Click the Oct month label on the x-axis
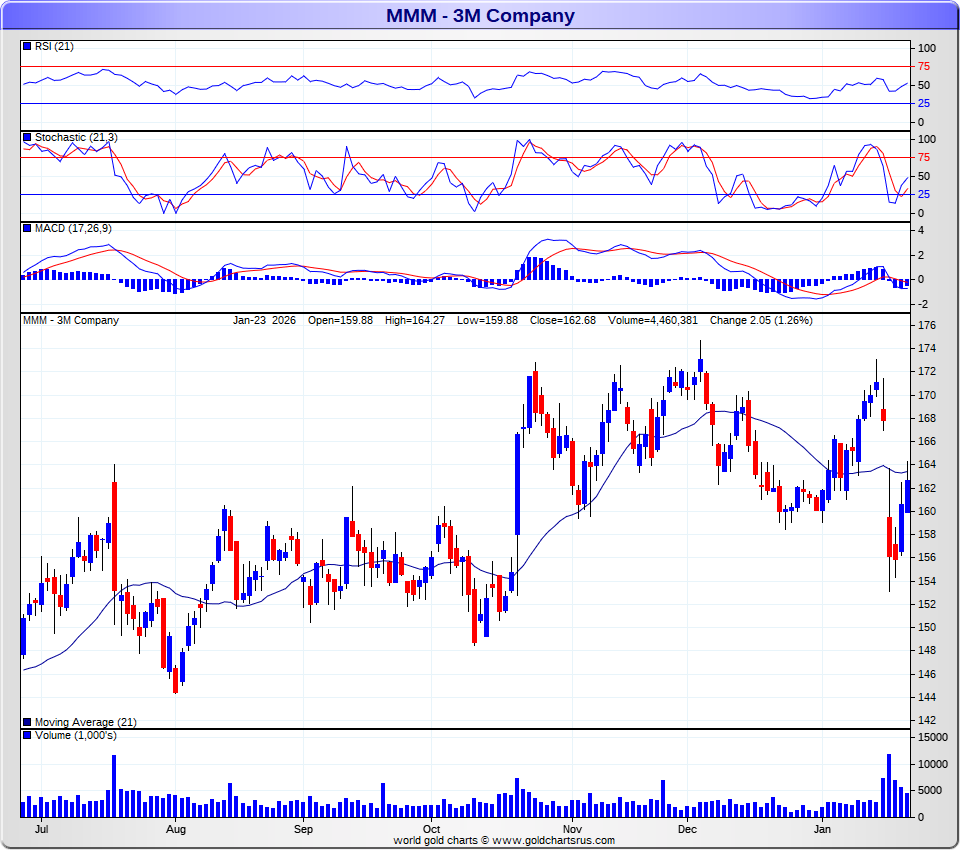 coord(432,829)
